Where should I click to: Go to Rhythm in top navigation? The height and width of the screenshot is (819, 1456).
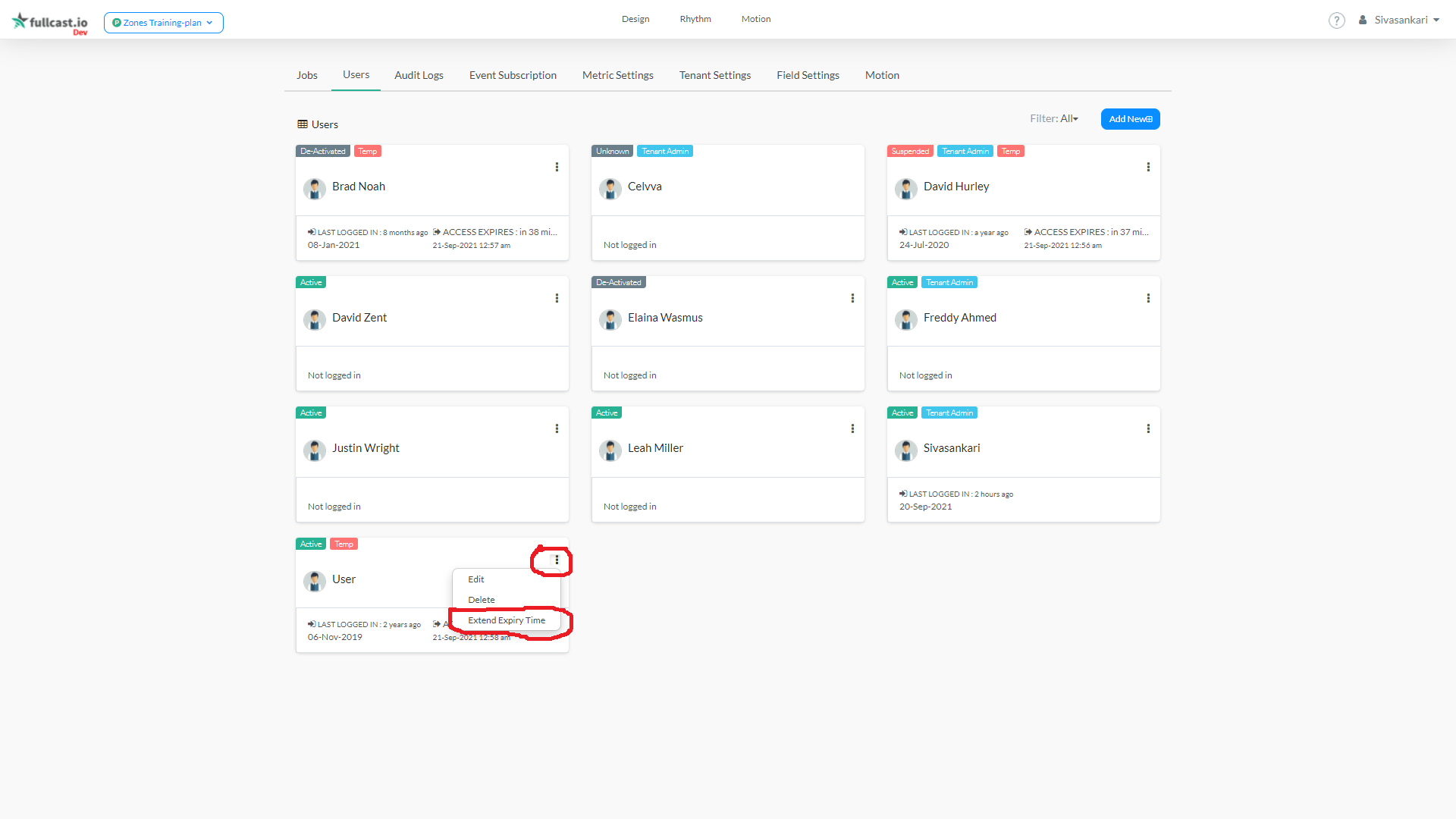[695, 19]
